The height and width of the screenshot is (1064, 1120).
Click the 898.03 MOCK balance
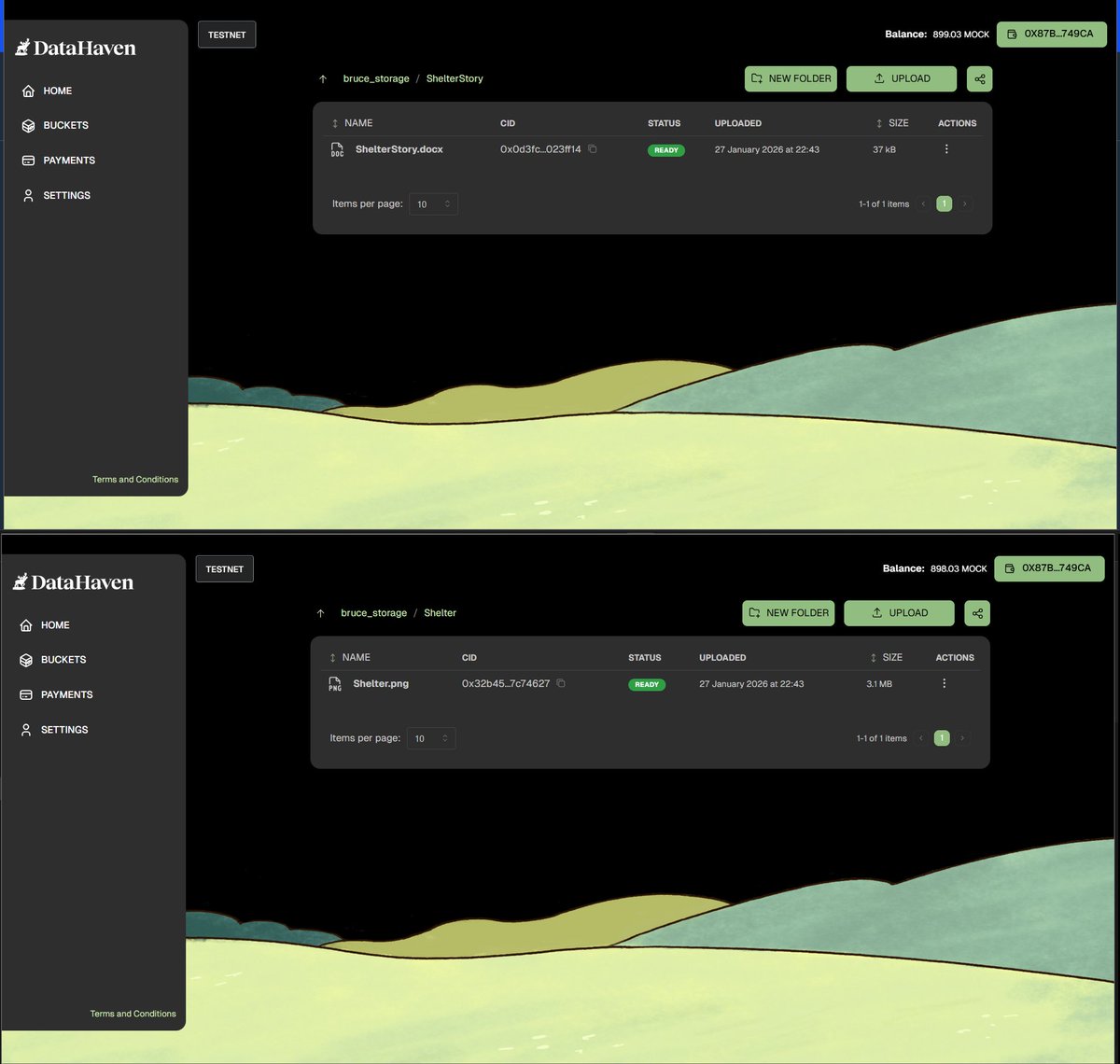click(959, 568)
